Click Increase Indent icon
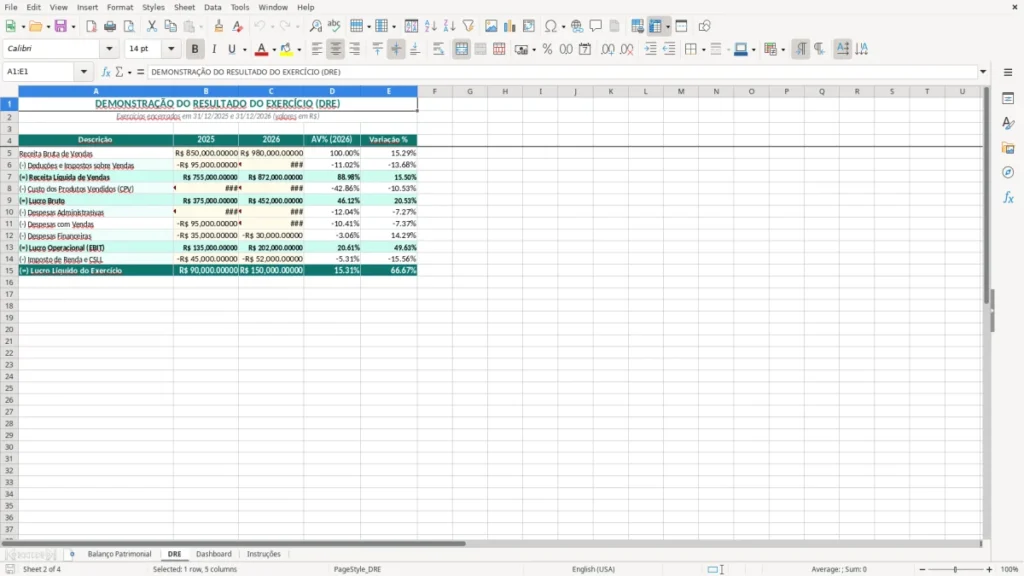The height and width of the screenshot is (576, 1024). coord(650,49)
